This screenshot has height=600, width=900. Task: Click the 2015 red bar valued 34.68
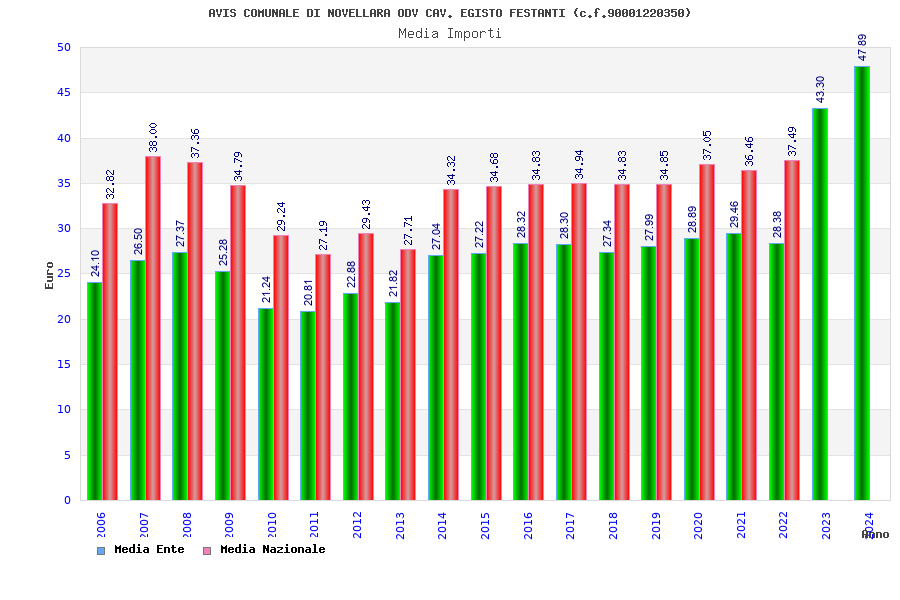click(494, 343)
